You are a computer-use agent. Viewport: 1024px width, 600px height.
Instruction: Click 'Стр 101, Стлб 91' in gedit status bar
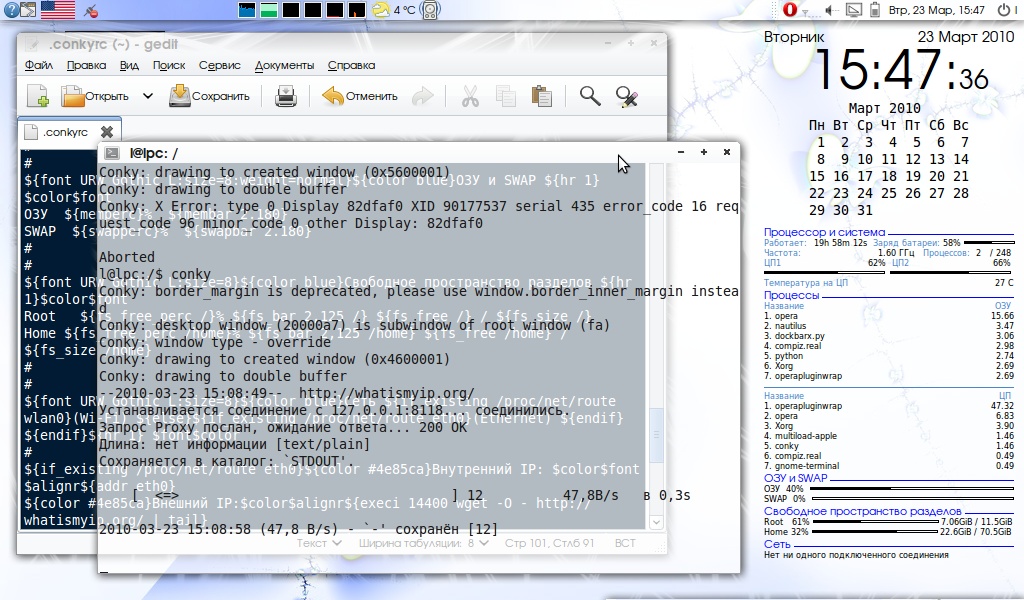[549, 543]
